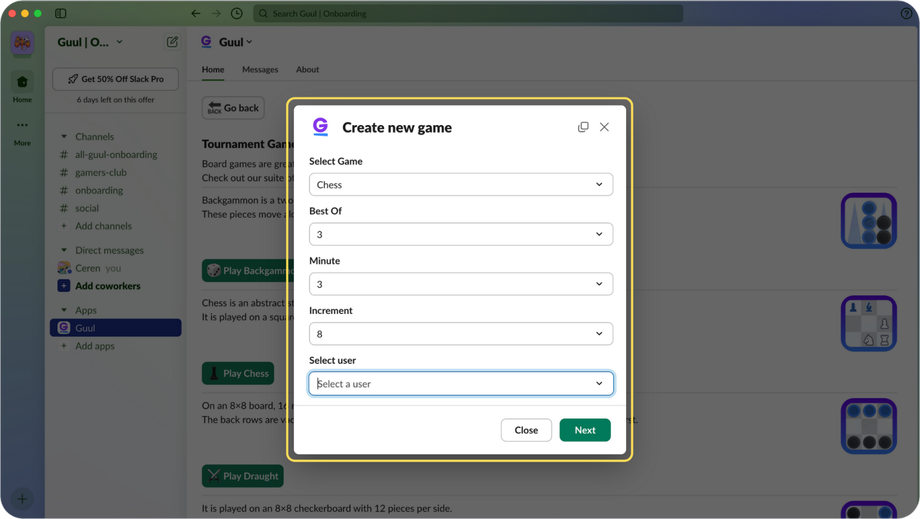Click the backgammon game thumbnail icon
The width and height of the screenshot is (920, 519).
click(868, 220)
